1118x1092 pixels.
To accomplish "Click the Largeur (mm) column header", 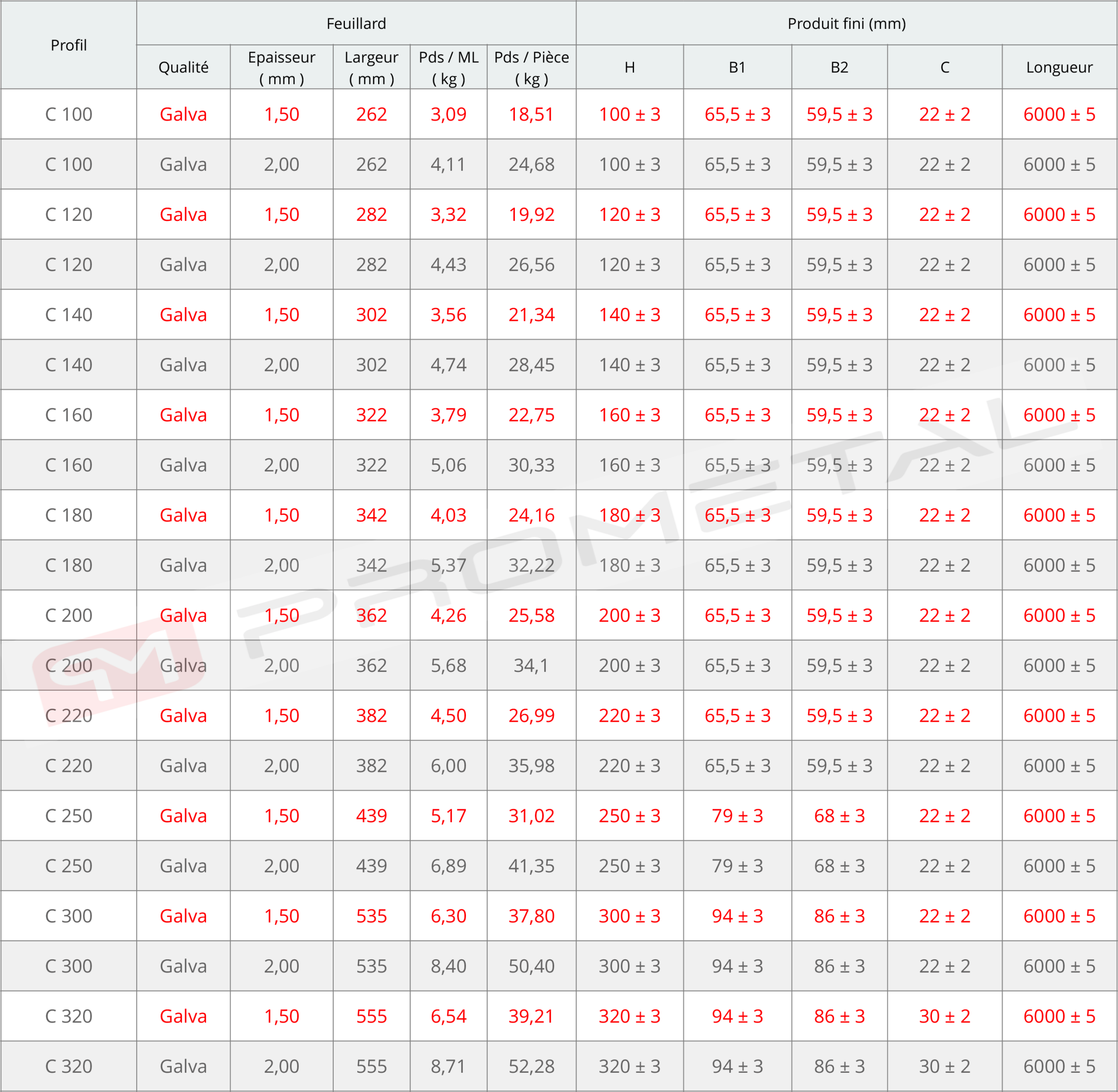I will [371, 68].
